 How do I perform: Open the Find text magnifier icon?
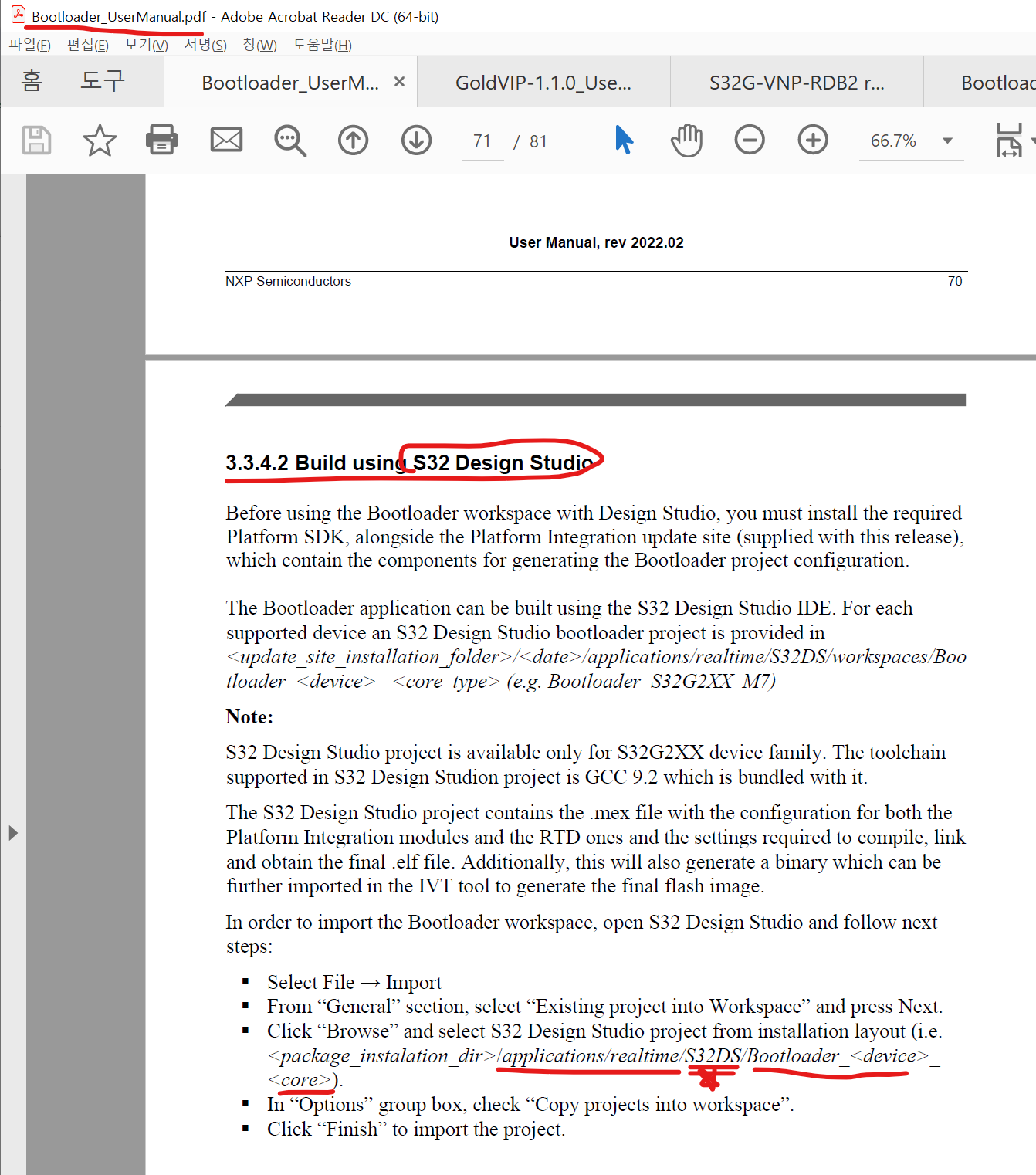click(x=290, y=141)
